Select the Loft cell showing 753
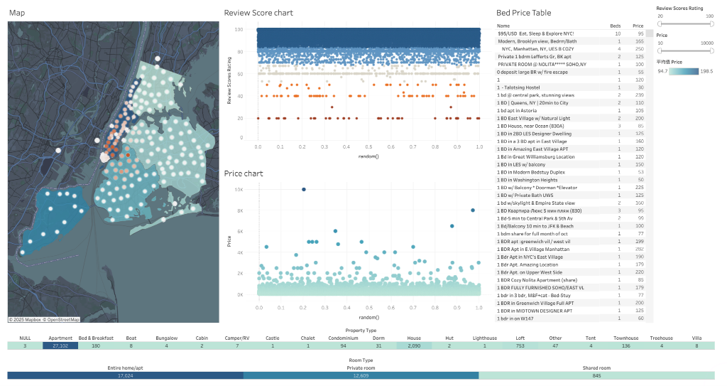 (520, 346)
